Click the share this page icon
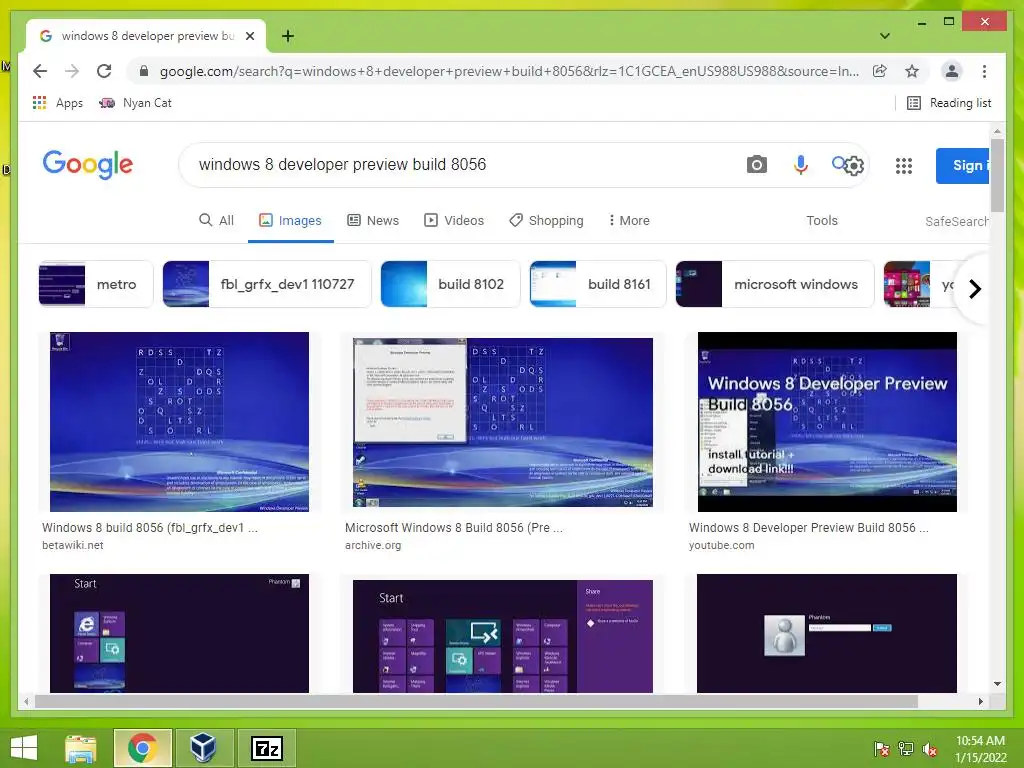This screenshot has height=768, width=1024. point(880,71)
